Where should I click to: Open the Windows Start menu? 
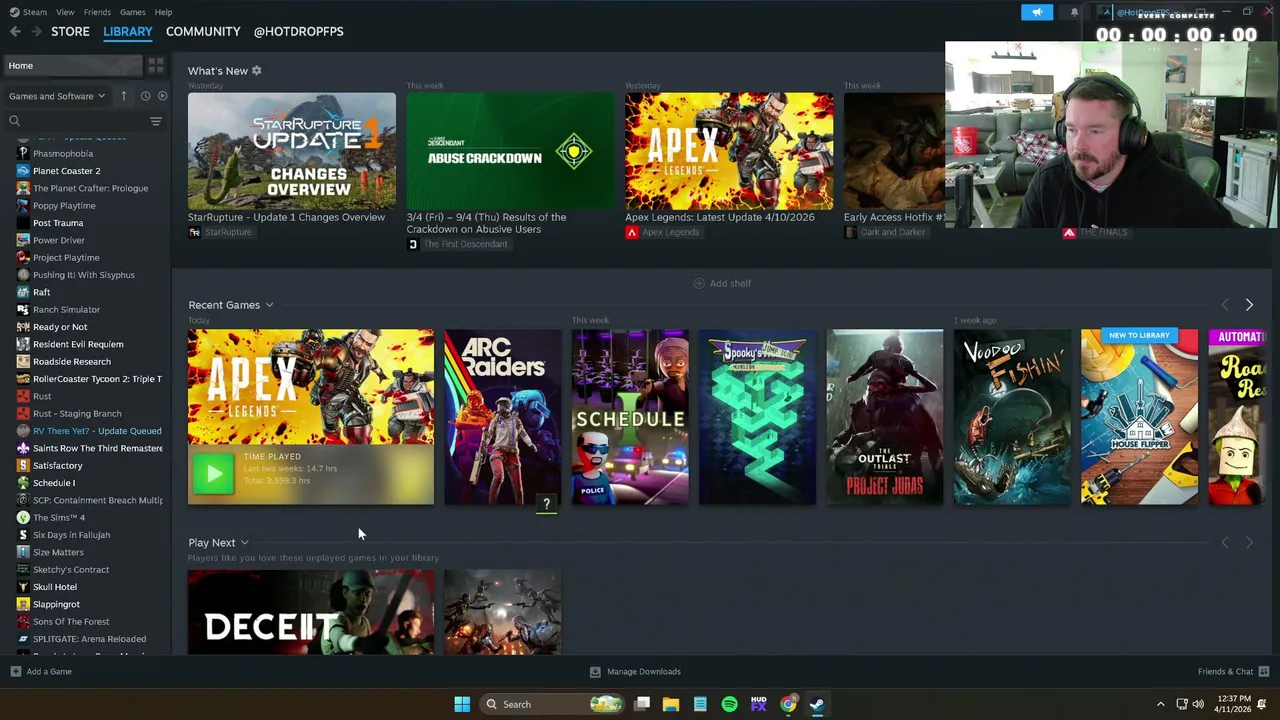[462, 704]
